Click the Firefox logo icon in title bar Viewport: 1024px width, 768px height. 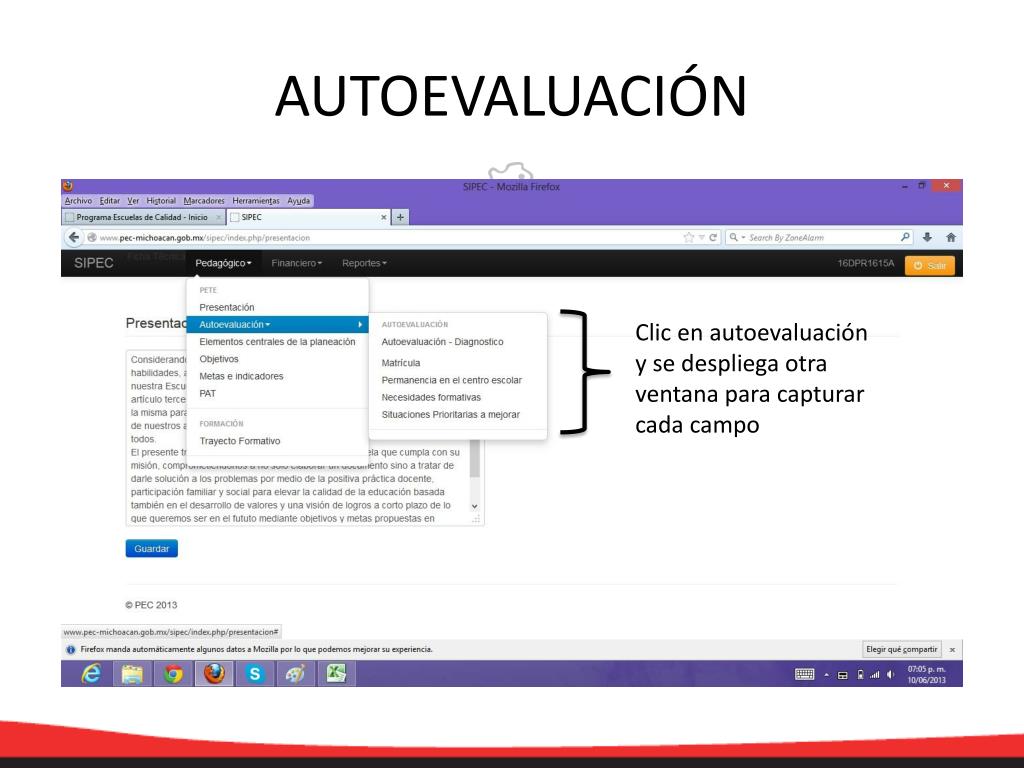68,186
